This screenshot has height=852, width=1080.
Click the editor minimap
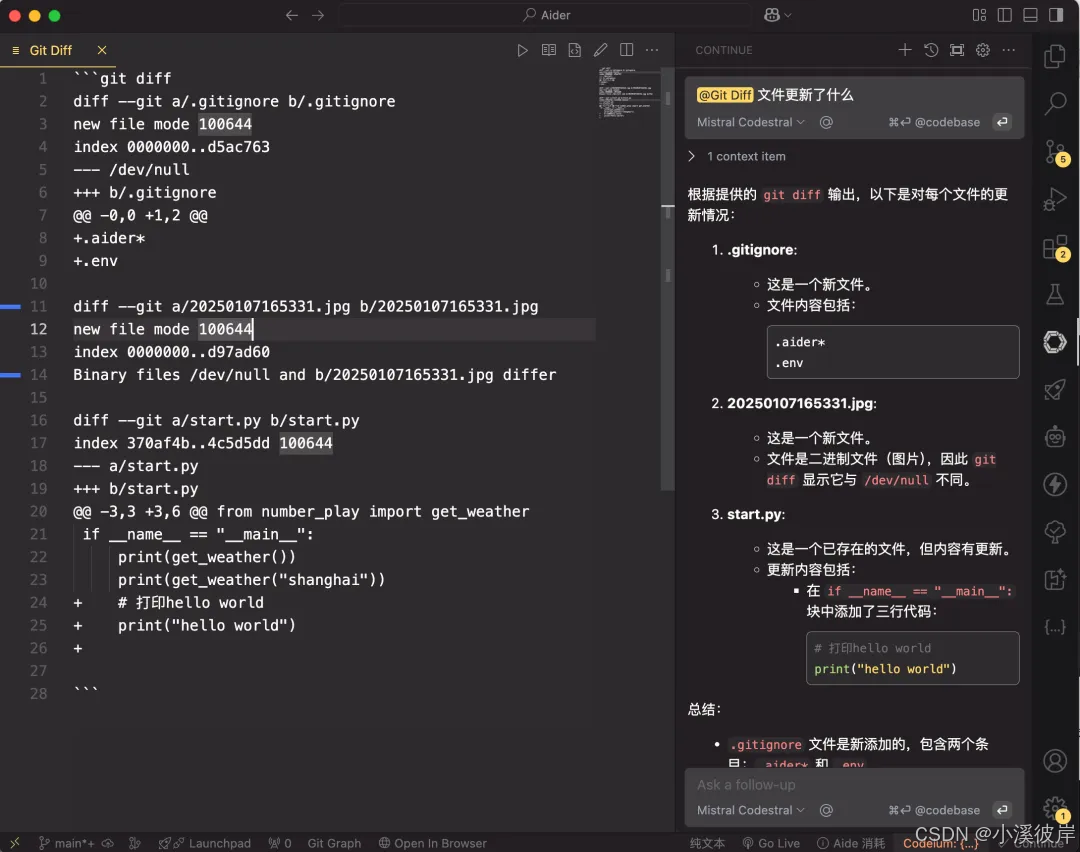(627, 92)
